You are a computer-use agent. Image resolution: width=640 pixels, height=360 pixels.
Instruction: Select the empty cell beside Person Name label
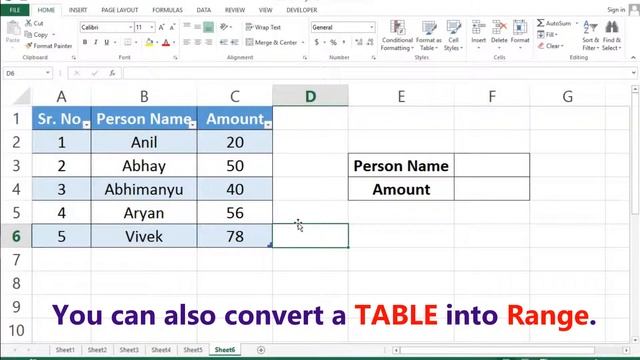(x=492, y=165)
